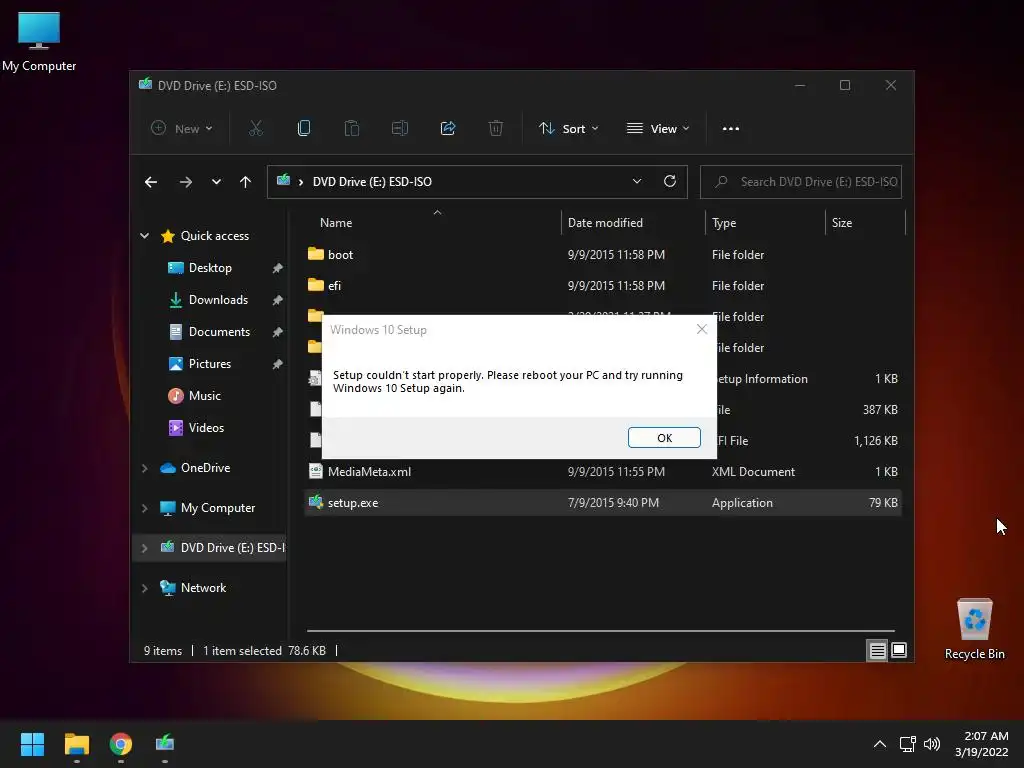
Task: Click the volume speaker tray icon
Action: click(x=932, y=744)
